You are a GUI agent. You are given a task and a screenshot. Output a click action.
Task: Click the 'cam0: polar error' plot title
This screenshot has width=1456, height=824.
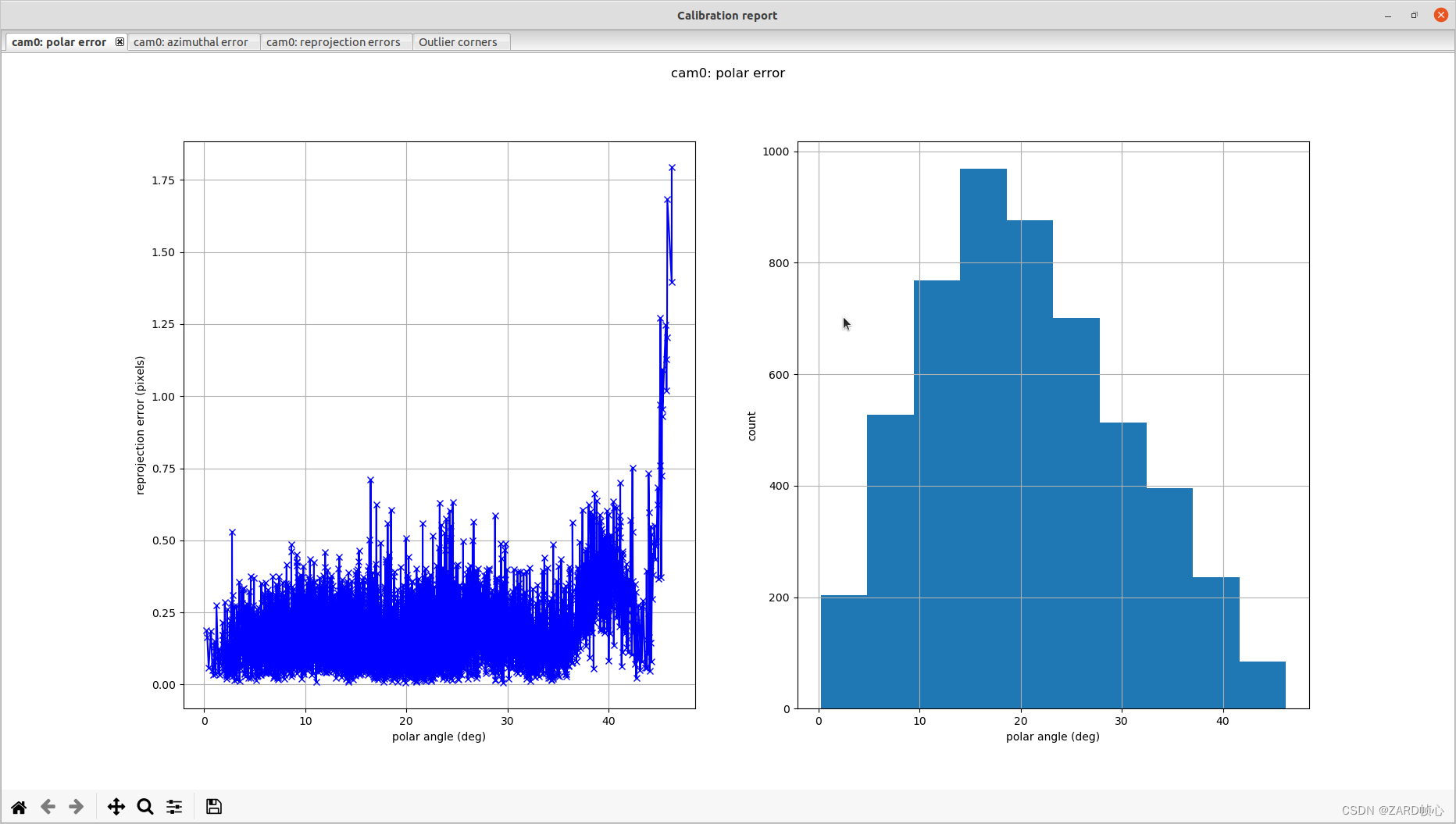coord(728,73)
